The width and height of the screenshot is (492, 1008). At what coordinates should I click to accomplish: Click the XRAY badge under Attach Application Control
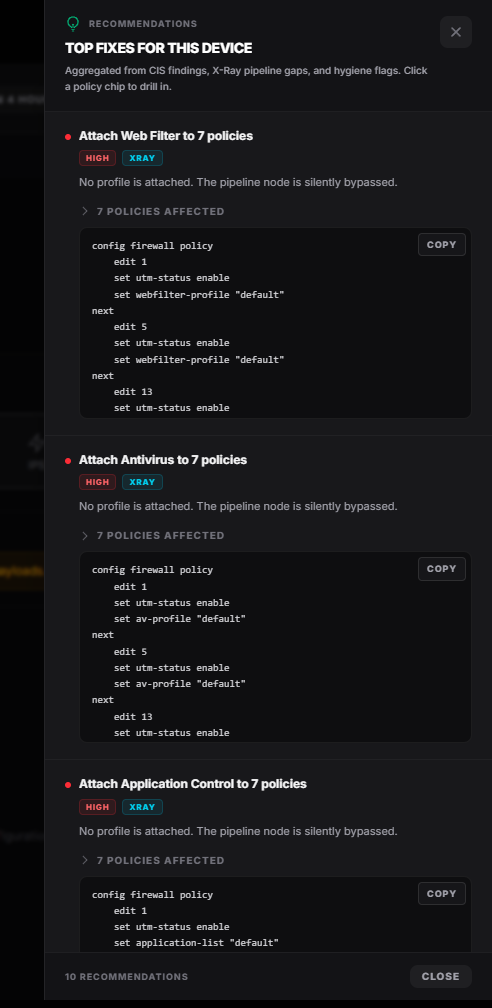(x=142, y=807)
